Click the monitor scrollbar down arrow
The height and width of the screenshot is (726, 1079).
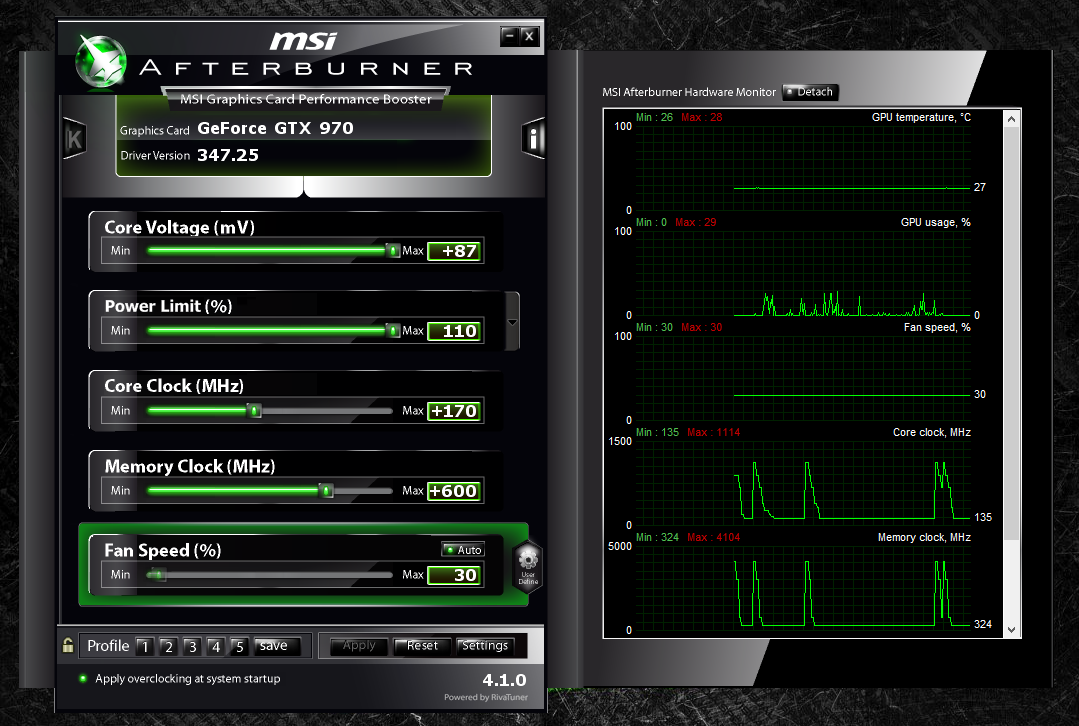(1011, 629)
